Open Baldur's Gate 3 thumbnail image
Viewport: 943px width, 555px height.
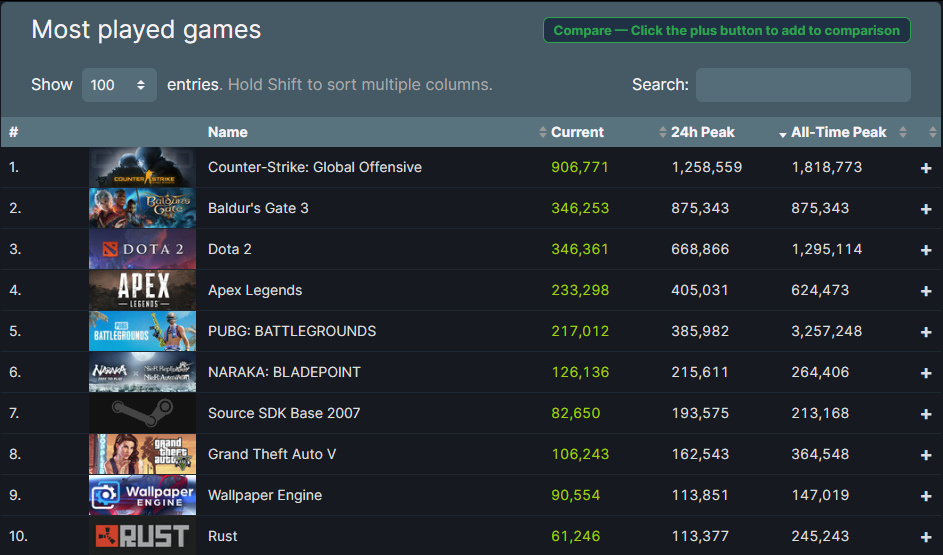(143, 208)
